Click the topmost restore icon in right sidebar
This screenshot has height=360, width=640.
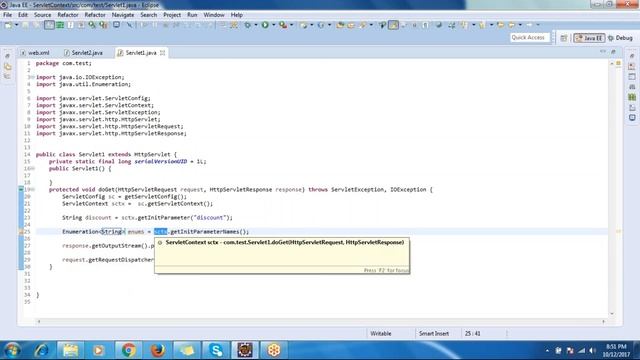[x=632, y=56]
